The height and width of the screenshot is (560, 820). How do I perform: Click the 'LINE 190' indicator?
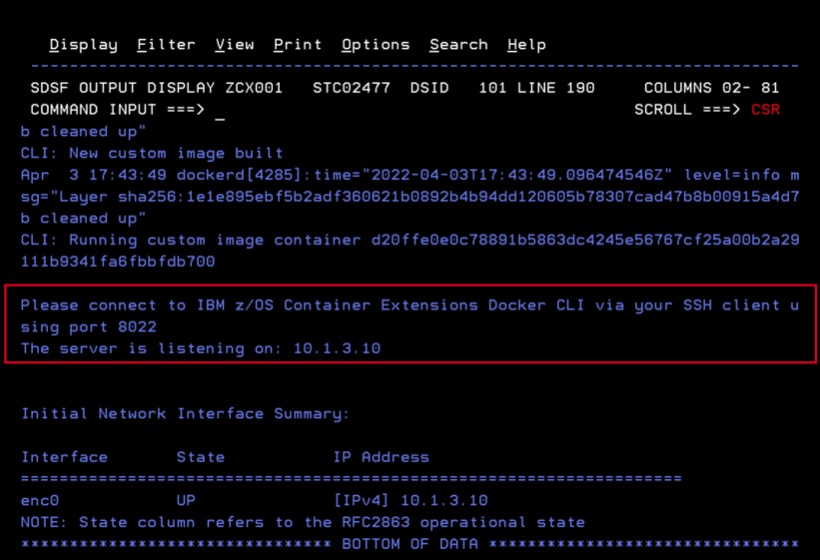556,88
